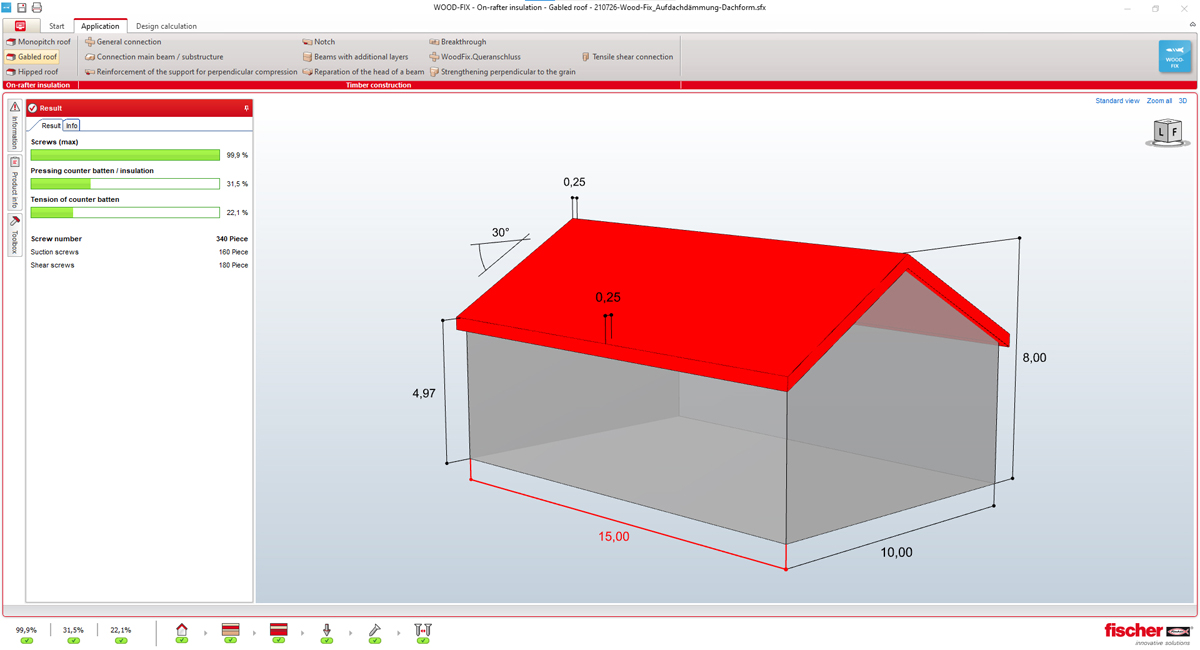Pin the Result panel
The height and width of the screenshot is (650, 1200).
point(246,108)
